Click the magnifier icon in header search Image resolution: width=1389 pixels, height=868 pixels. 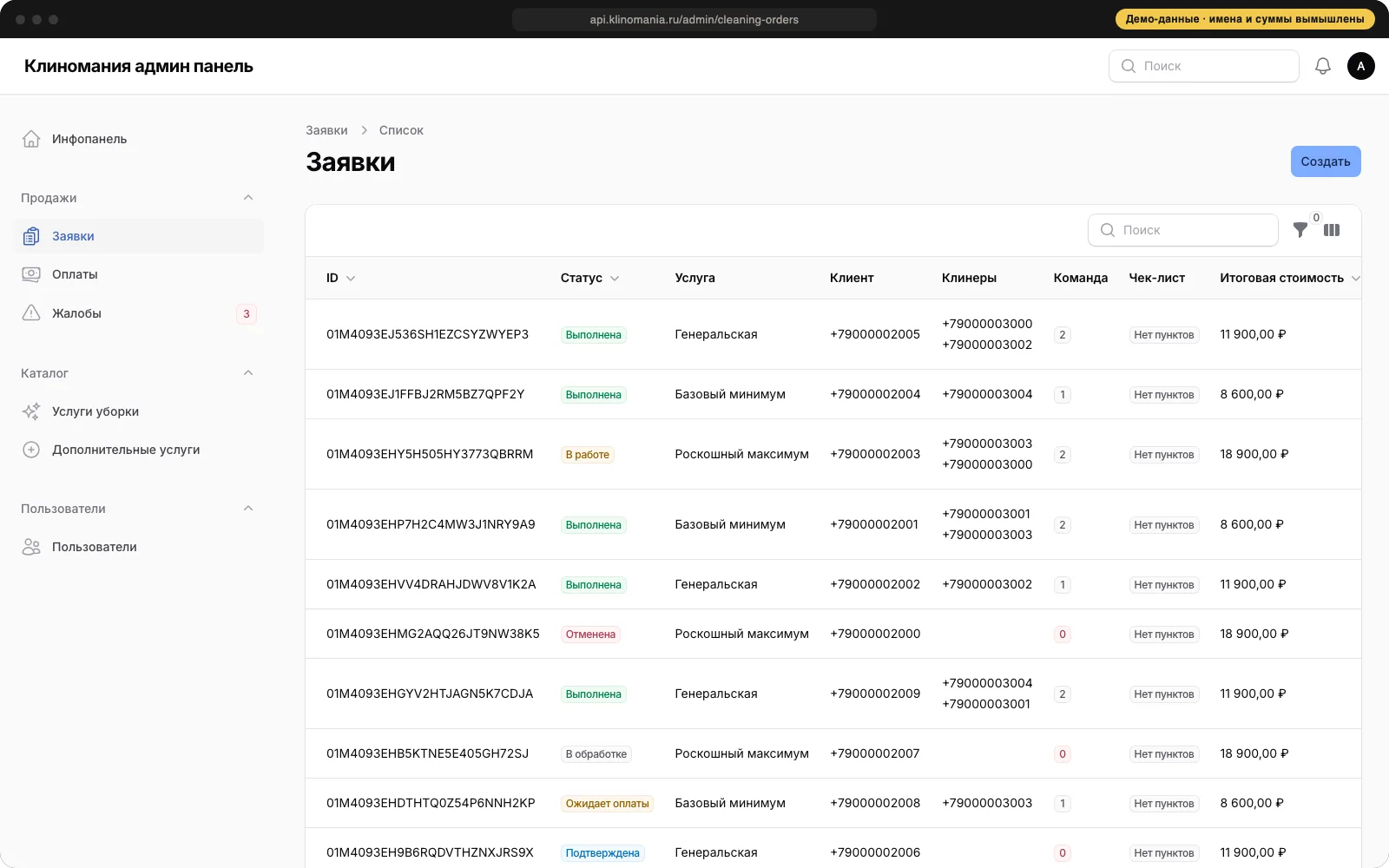(1129, 66)
